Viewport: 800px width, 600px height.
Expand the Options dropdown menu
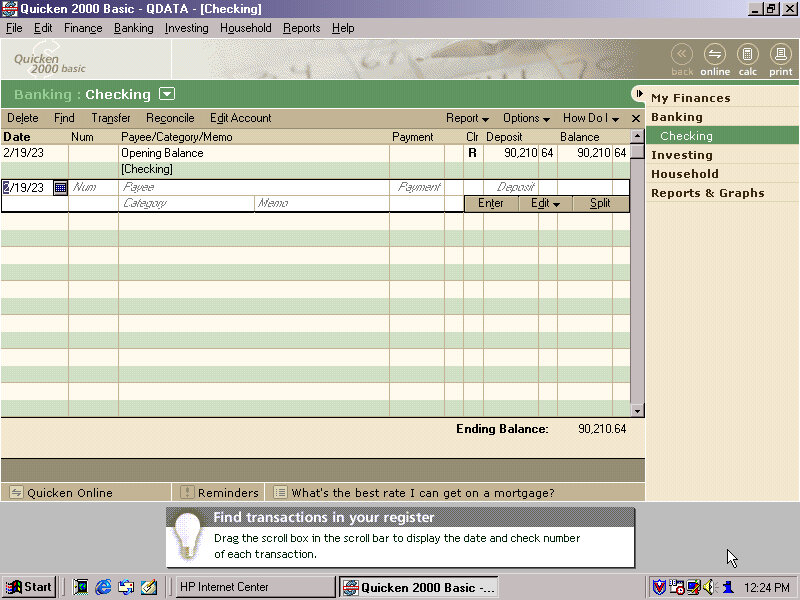(x=526, y=118)
